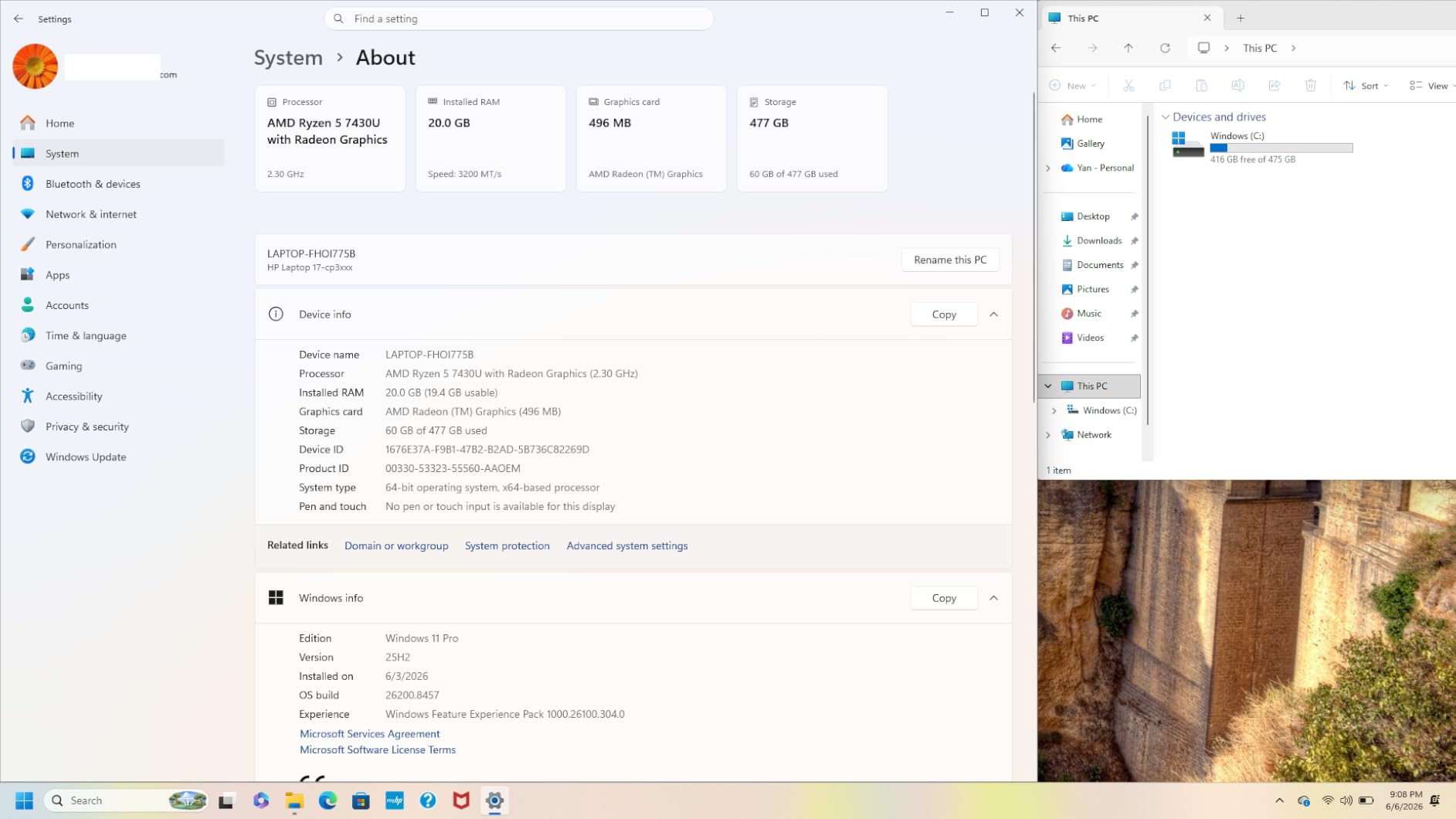Go to Apps settings
This screenshot has height=819, width=1456.
[x=118, y=275]
